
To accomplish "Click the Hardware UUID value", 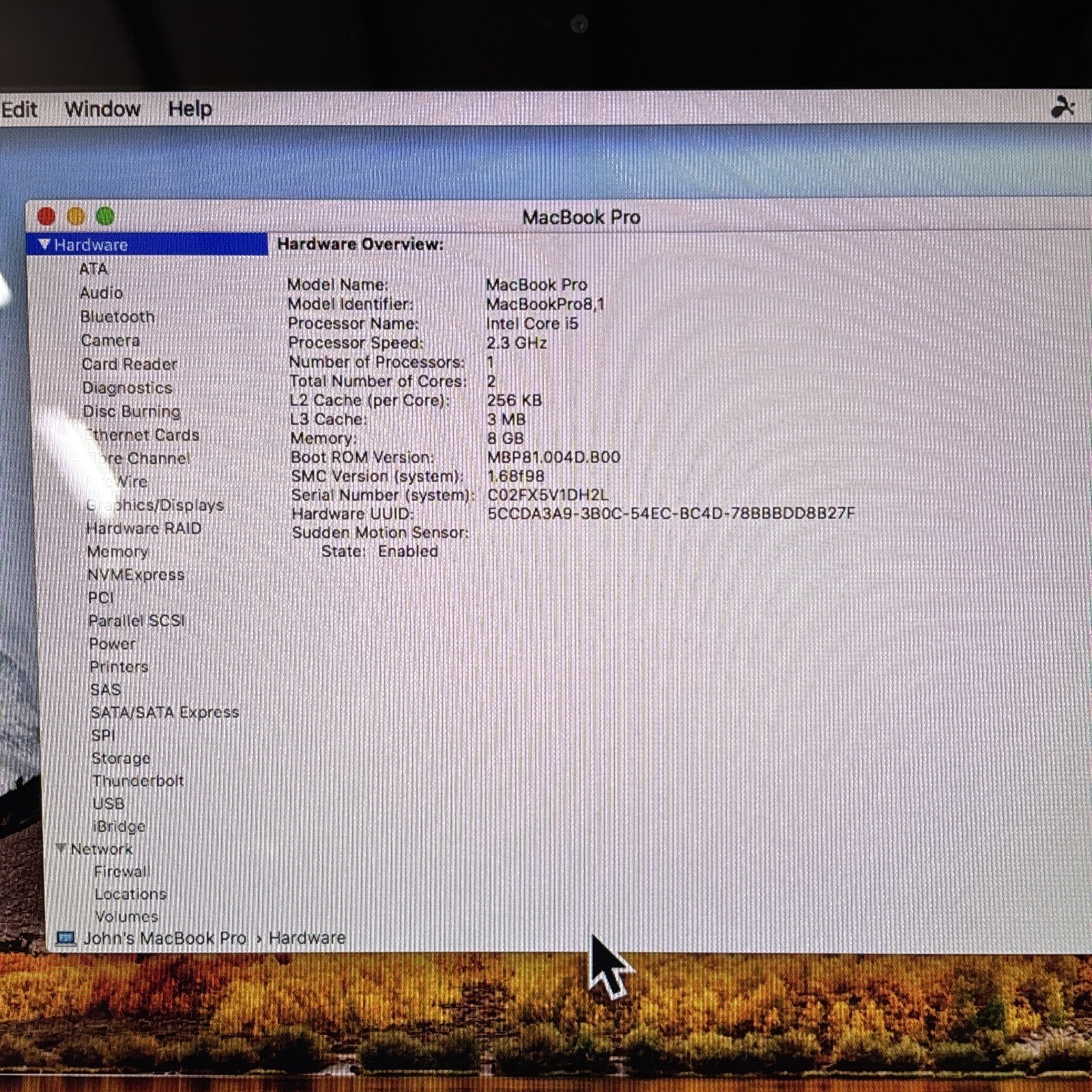I will (x=672, y=513).
